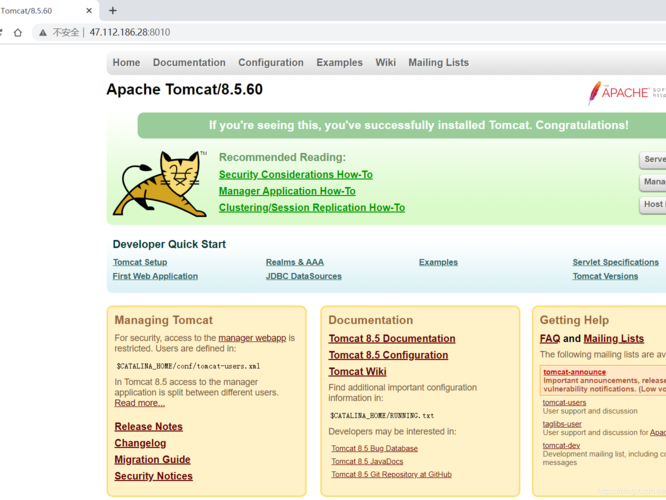Open Security Considerations How-To link

tap(296, 175)
